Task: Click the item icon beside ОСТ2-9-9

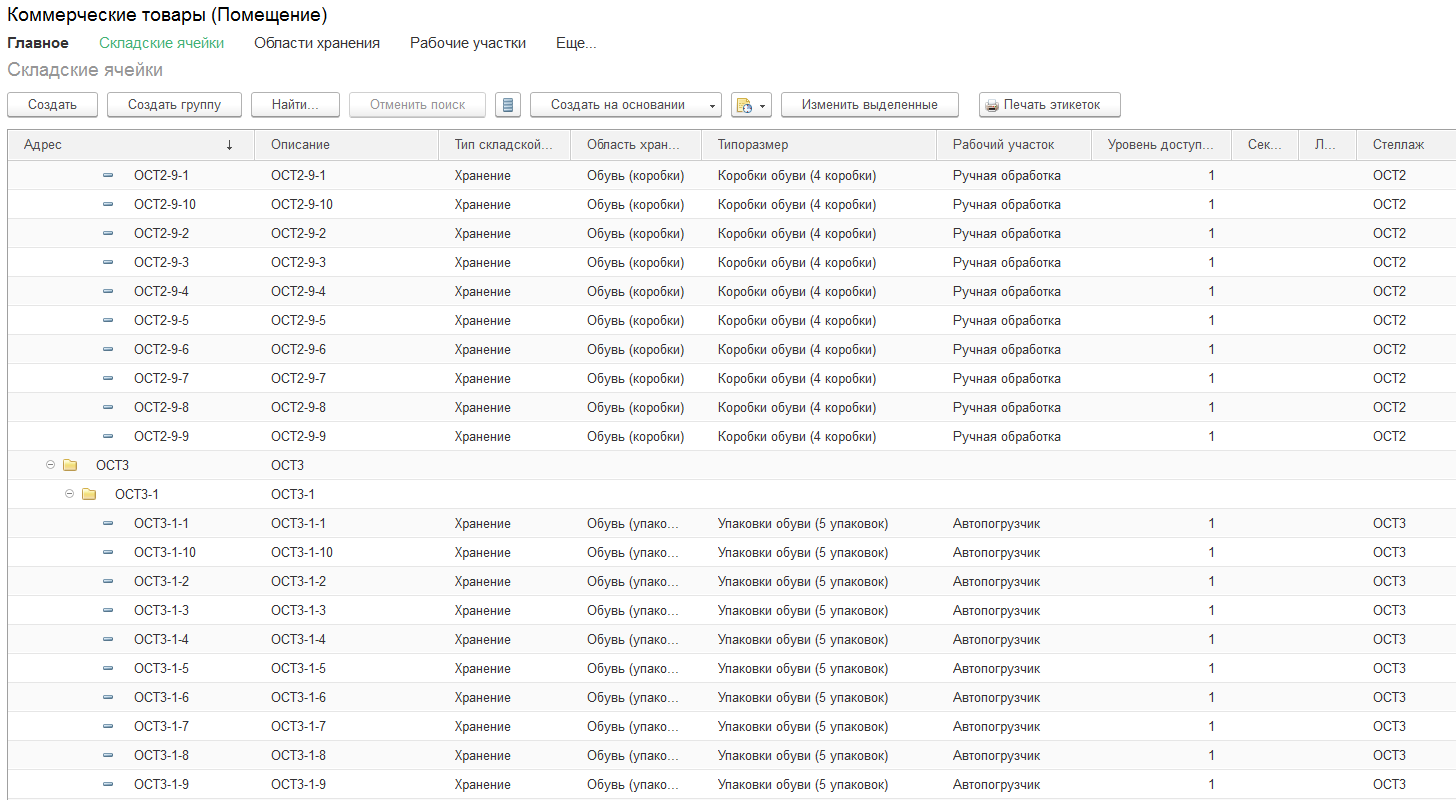Action: pos(108,437)
